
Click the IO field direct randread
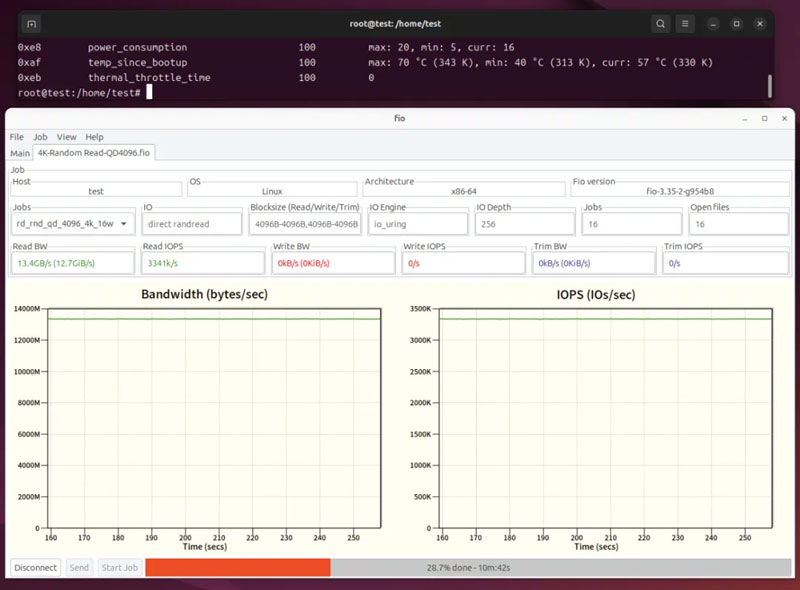coord(192,224)
